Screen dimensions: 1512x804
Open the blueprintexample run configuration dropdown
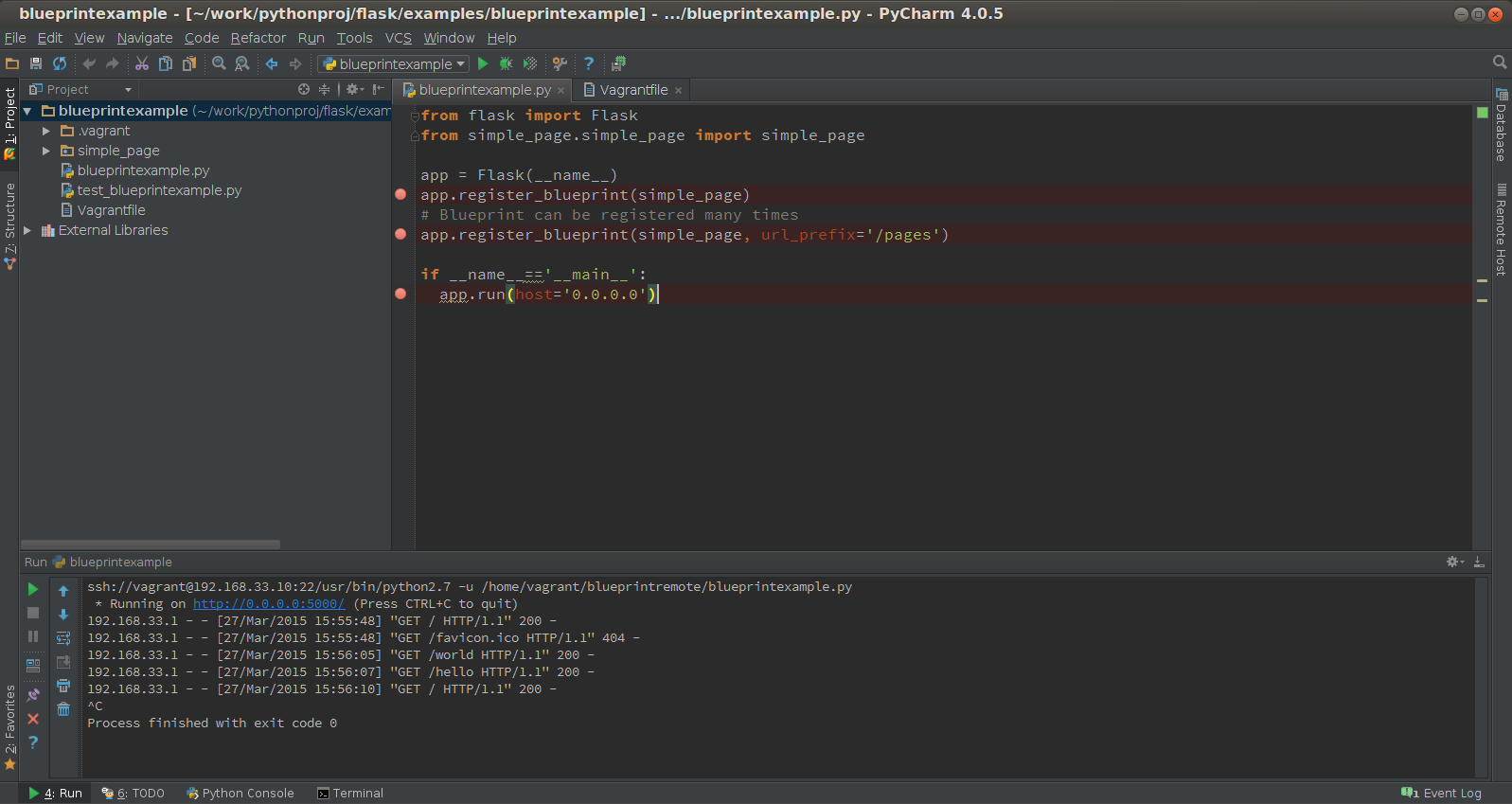click(x=394, y=63)
